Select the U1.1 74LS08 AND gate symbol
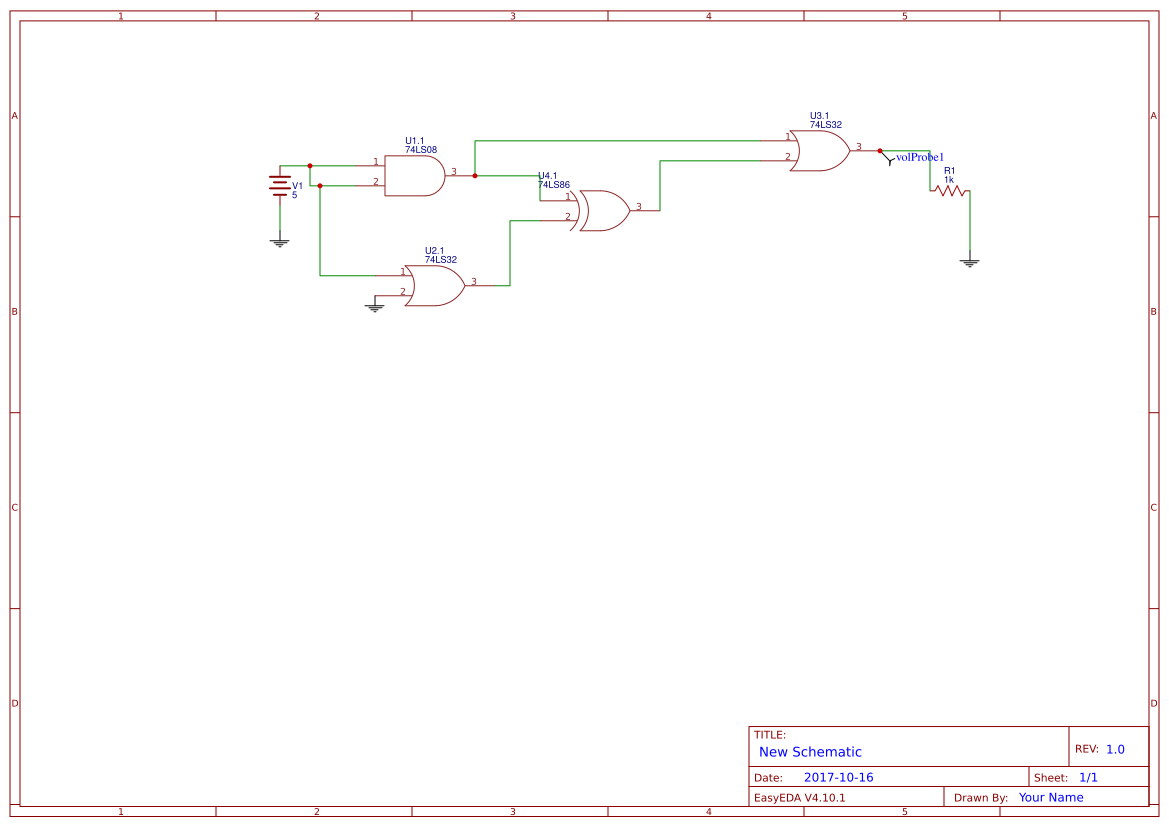Screen dimensions: 1169x827 click(x=415, y=176)
